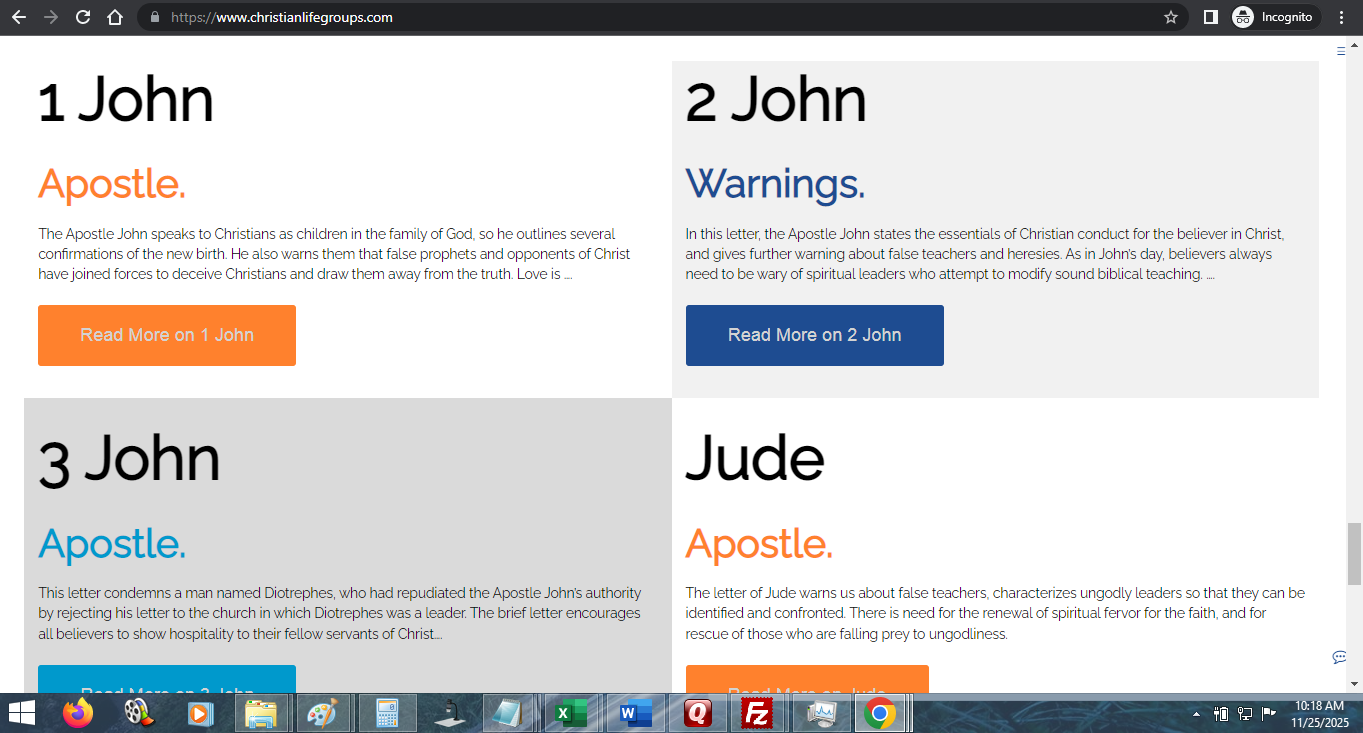Click Read More on 2 John
The width and height of the screenshot is (1363, 733).
(814, 335)
